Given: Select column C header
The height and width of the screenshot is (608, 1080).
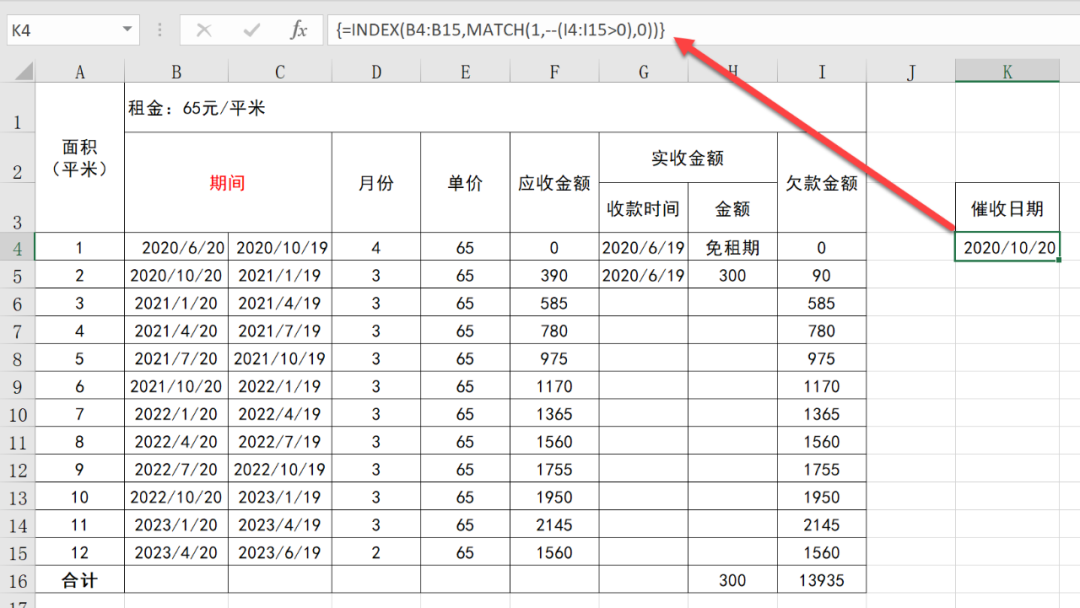Looking at the screenshot, I should tap(280, 72).
